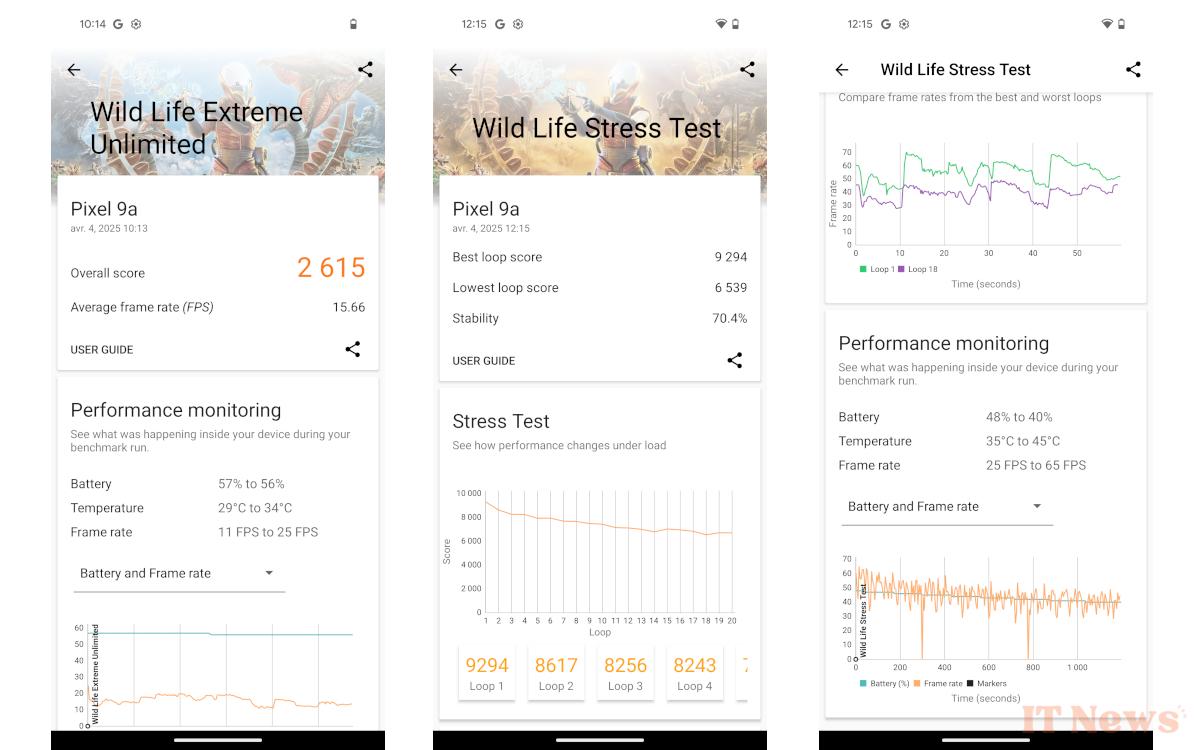The height and width of the screenshot is (750, 1200).
Task: Tap the date avr. 4, 2025 10:13
Action: coord(109,229)
